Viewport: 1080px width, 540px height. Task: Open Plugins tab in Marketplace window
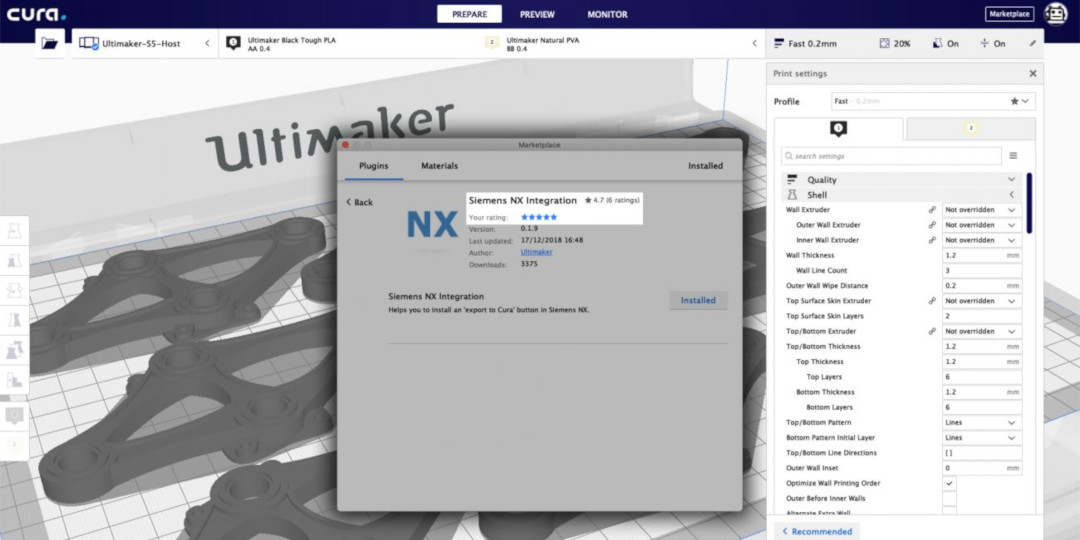374,166
